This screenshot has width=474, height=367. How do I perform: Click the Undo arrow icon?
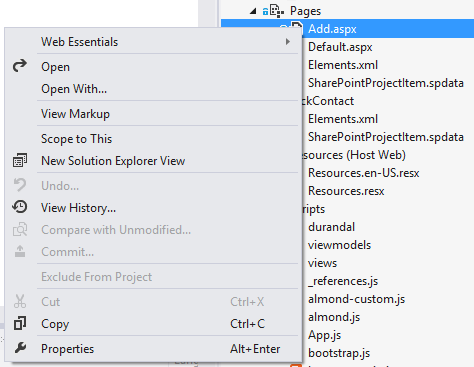coord(20,185)
